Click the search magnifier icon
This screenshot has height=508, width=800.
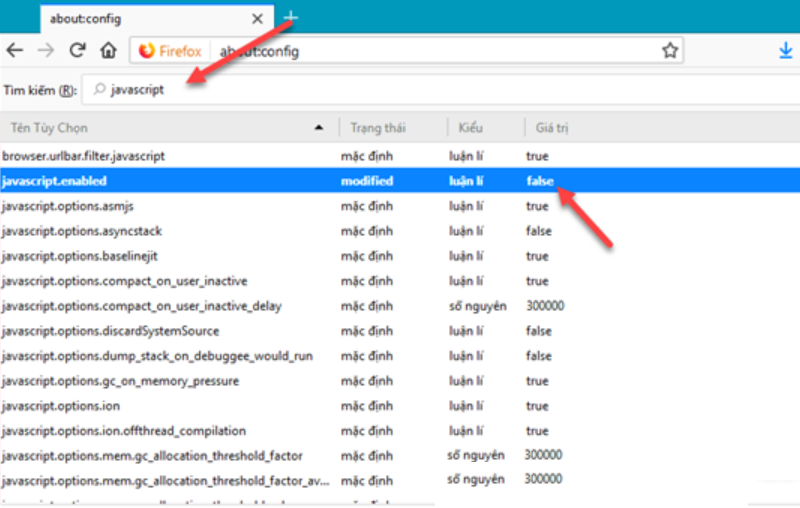(x=99, y=89)
